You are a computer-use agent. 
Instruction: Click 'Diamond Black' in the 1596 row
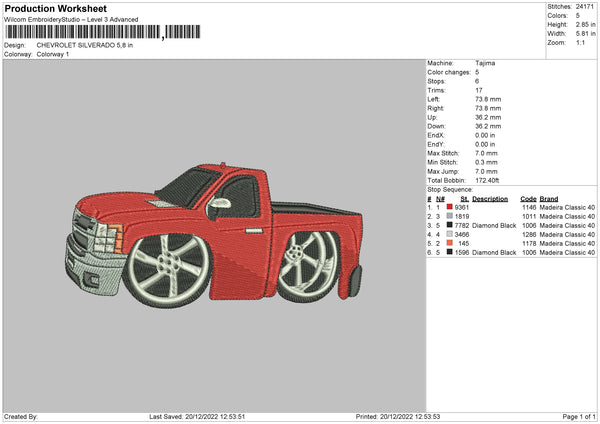(494, 253)
